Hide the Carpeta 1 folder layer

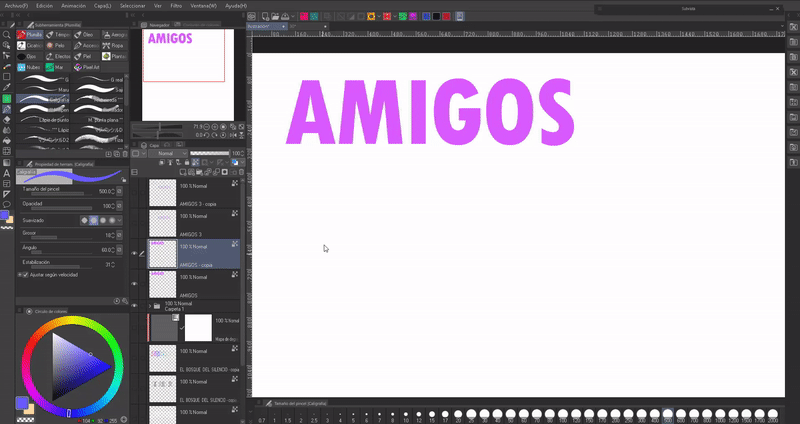pyautogui.click(x=135, y=306)
